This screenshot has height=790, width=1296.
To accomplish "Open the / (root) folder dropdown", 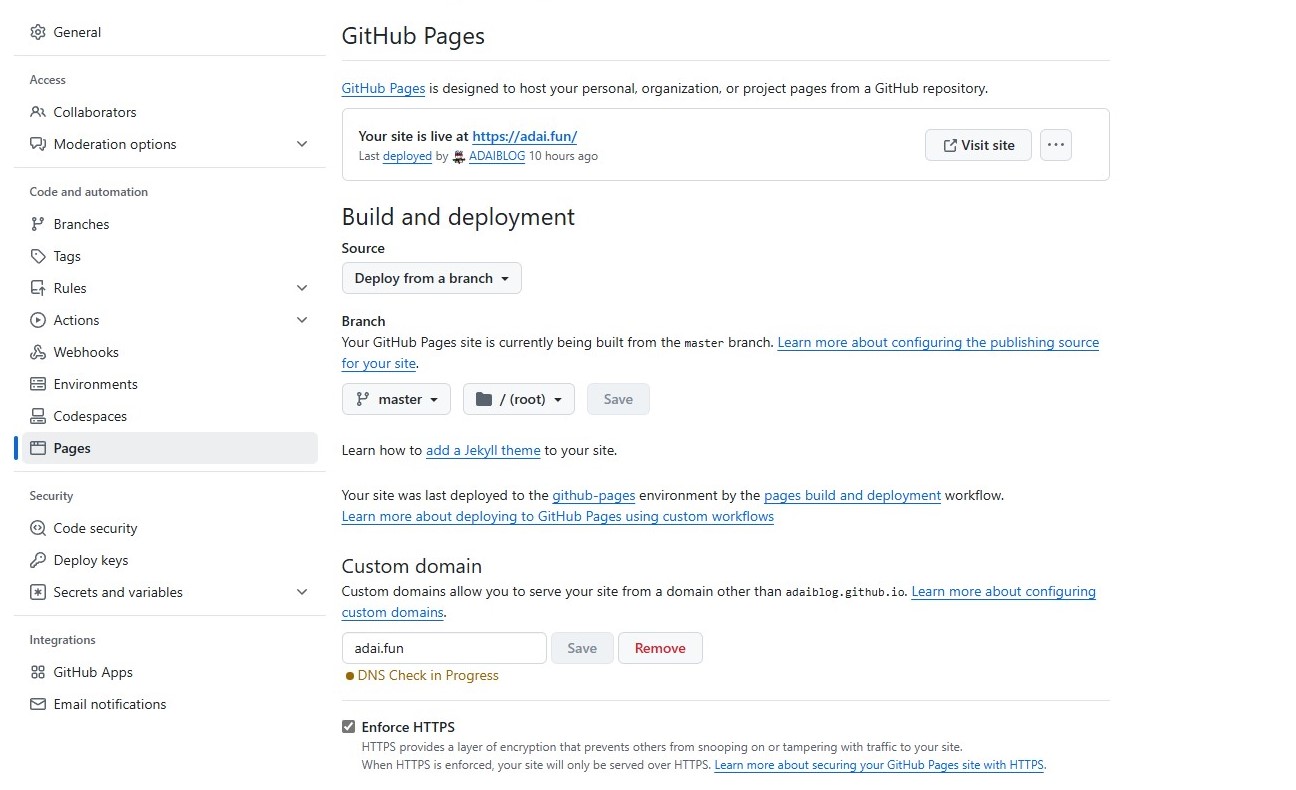I will (518, 399).
